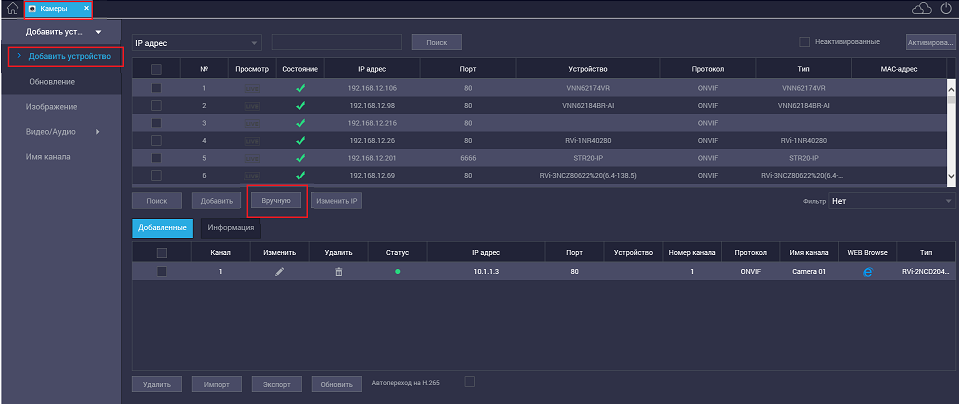Toggle Автопереход на H.265 checkbox

[x=470, y=381]
